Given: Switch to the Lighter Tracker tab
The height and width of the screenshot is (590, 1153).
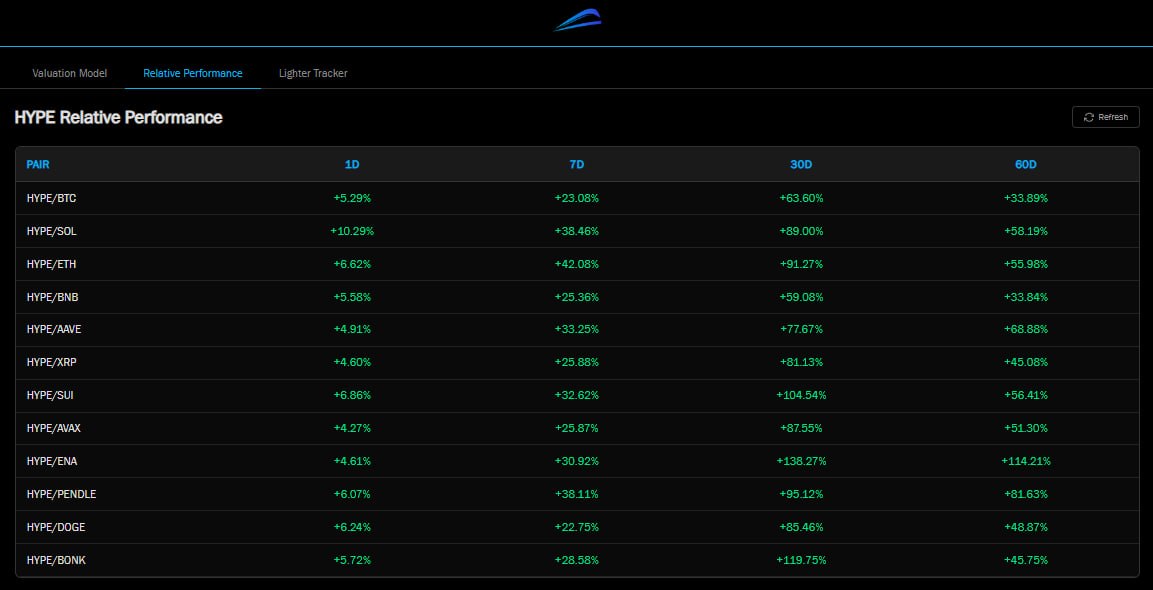Looking at the screenshot, I should coord(313,74).
